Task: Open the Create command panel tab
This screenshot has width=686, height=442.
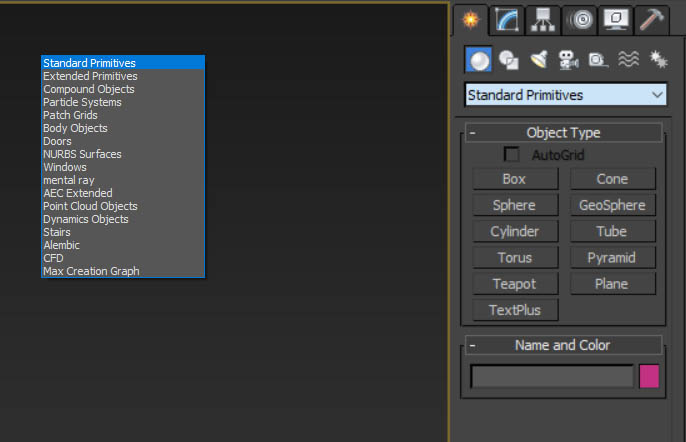Action: pos(471,20)
